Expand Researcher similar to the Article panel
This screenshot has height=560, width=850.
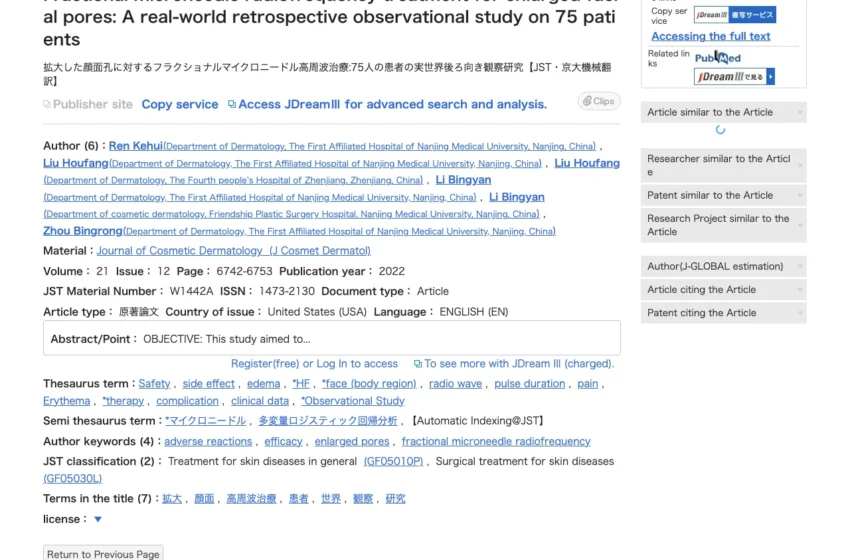(x=723, y=165)
